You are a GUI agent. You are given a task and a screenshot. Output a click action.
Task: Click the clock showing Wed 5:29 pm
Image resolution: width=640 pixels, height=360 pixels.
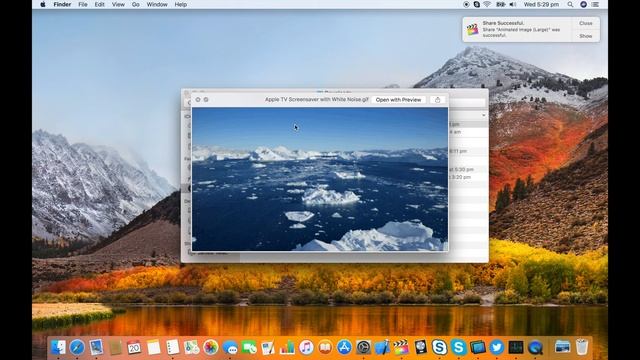(x=541, y=4)
